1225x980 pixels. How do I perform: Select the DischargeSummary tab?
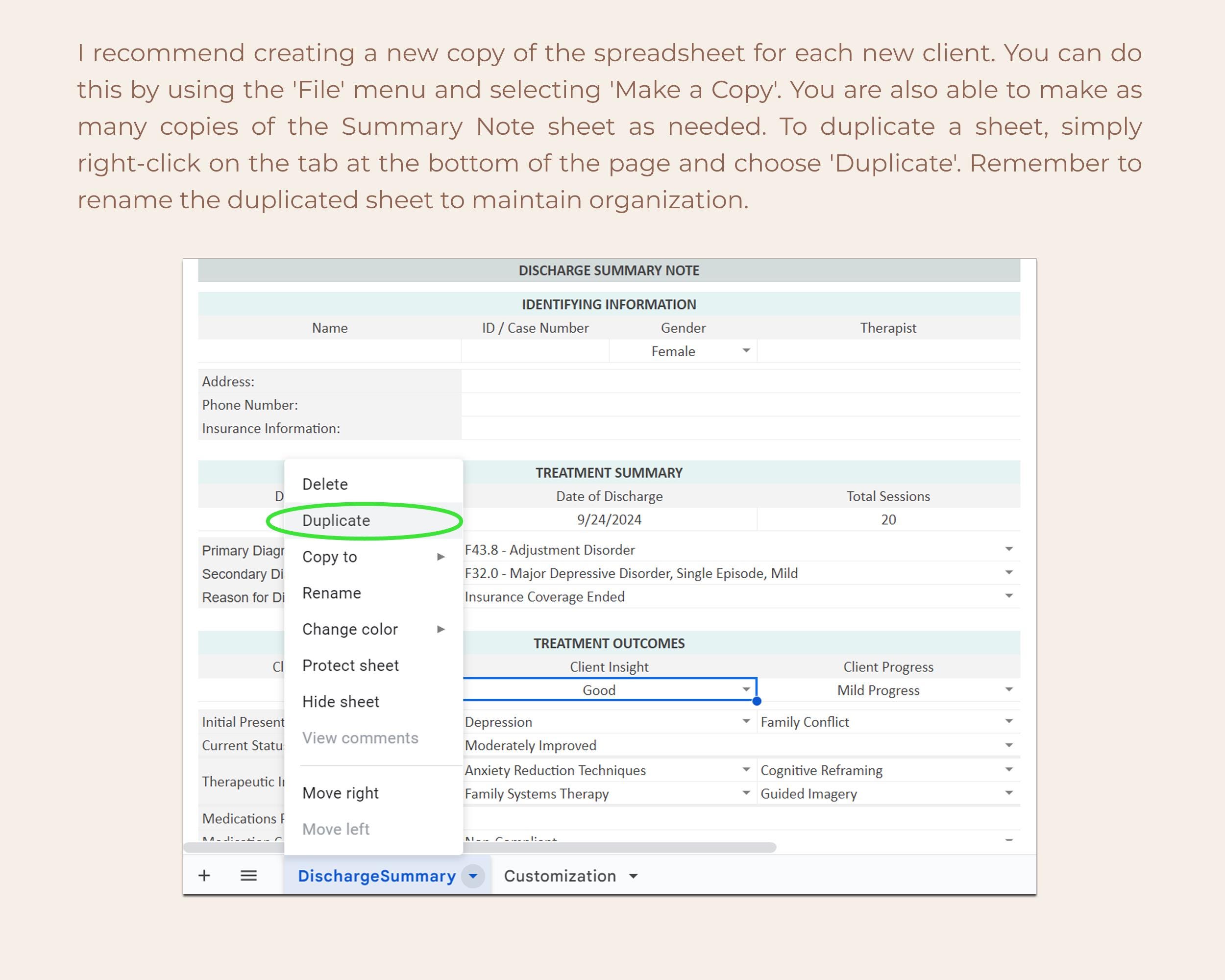tap(377, 876)
